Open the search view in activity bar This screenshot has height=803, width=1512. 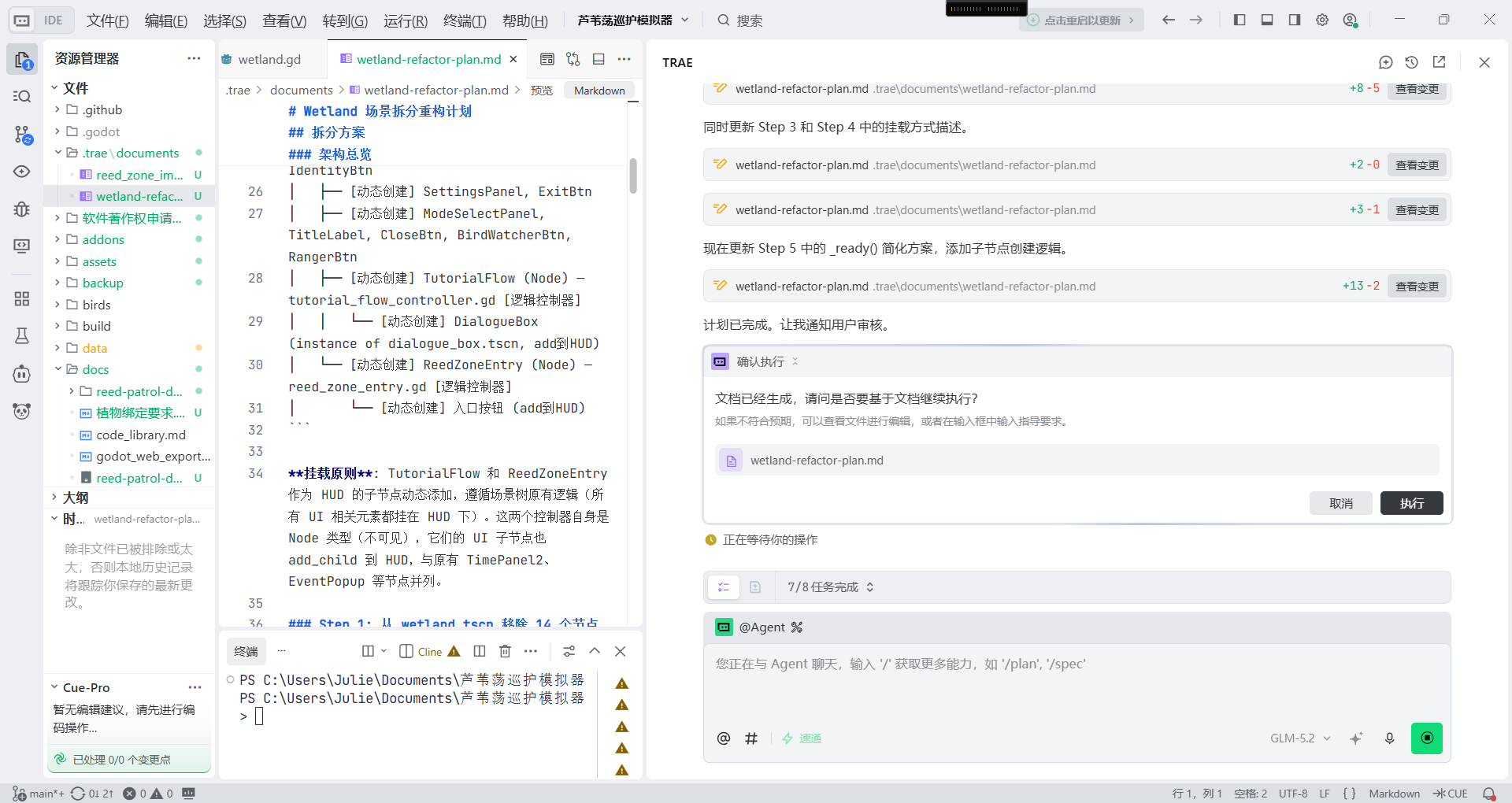pos(22,96)
